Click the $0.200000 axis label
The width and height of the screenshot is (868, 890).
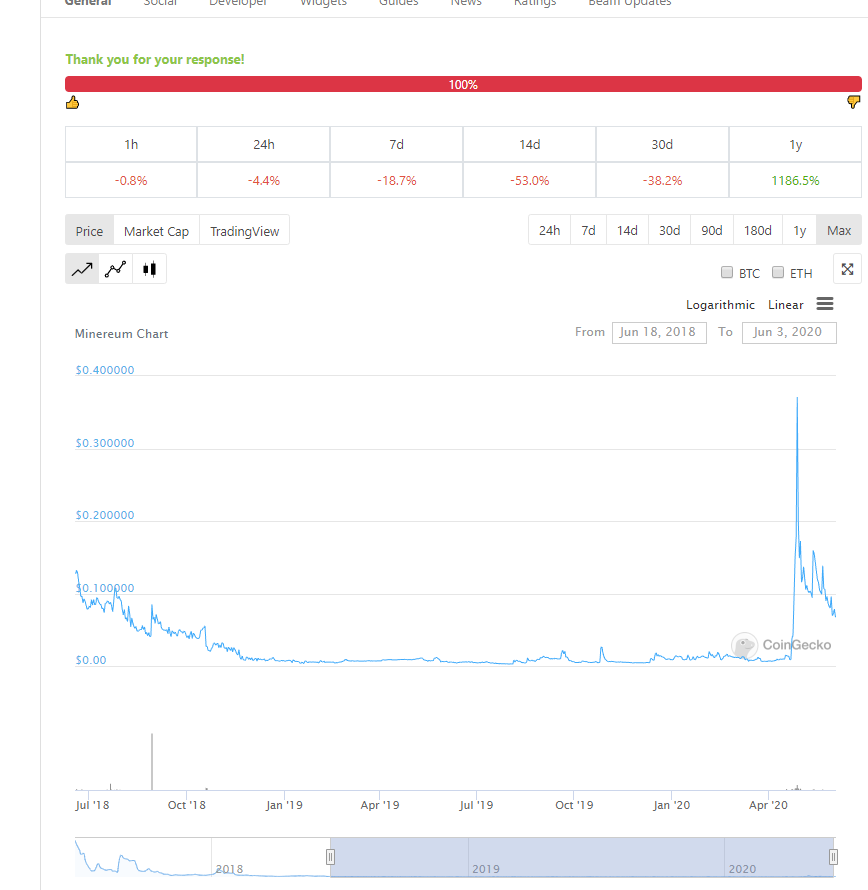coord(105,515)
